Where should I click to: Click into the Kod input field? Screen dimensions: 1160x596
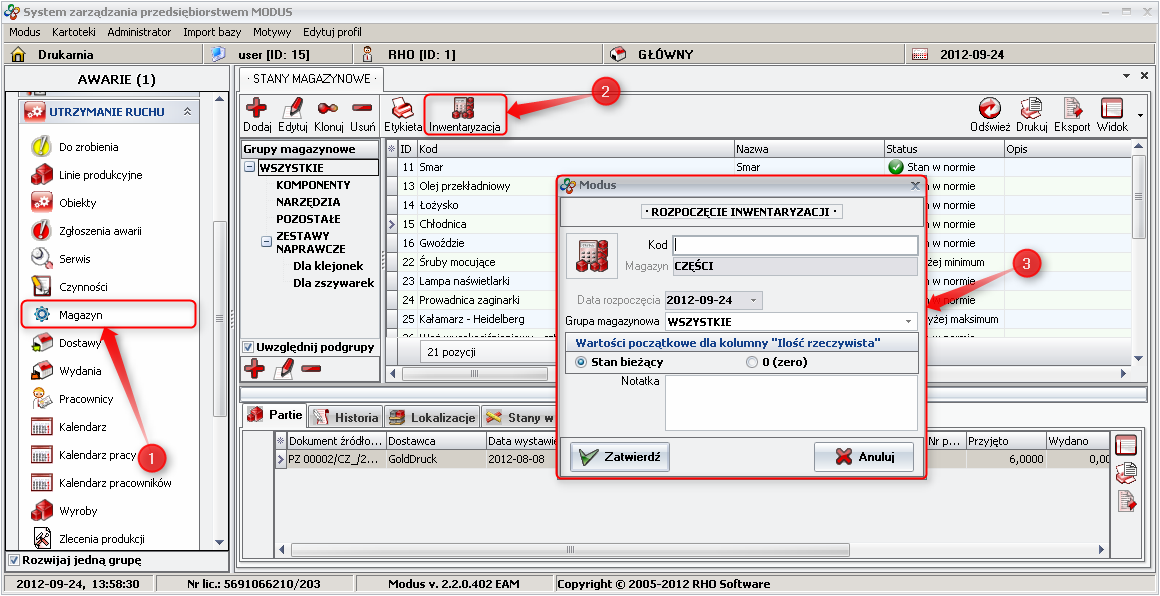(x=795, y=245)
